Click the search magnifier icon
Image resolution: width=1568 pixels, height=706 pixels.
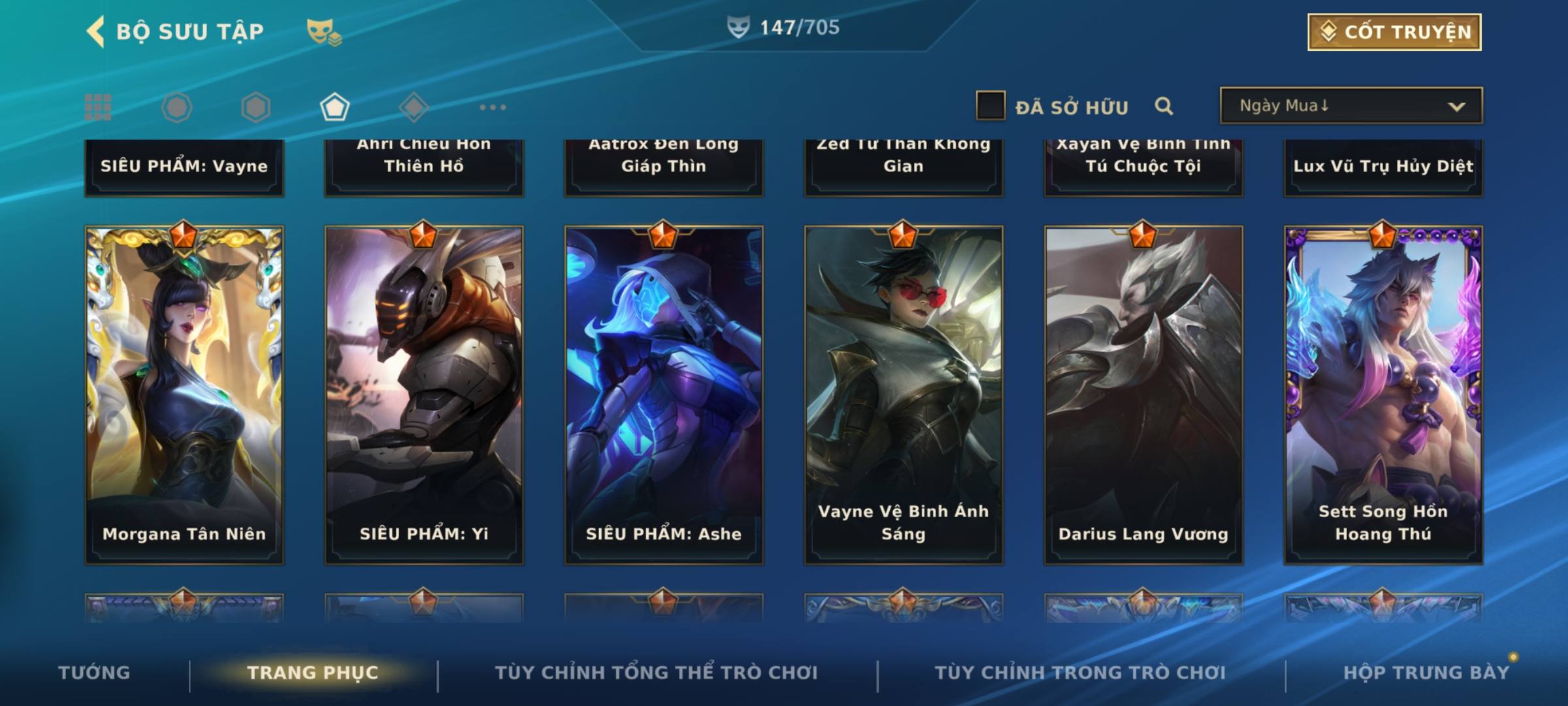[1164, 106]
